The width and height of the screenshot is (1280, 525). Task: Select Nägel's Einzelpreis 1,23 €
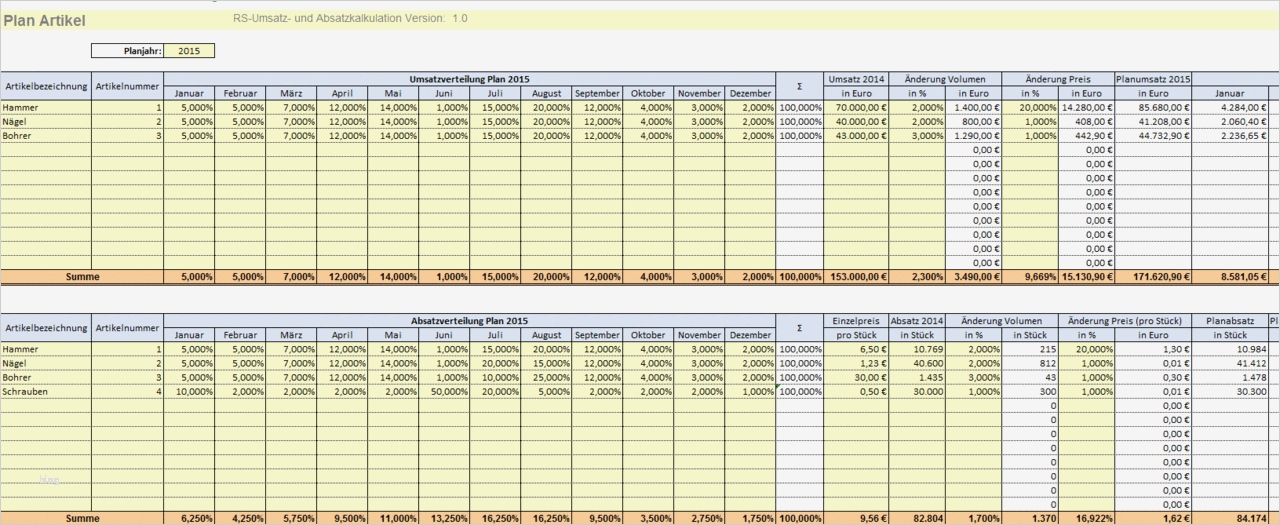(x=854, y=363)
